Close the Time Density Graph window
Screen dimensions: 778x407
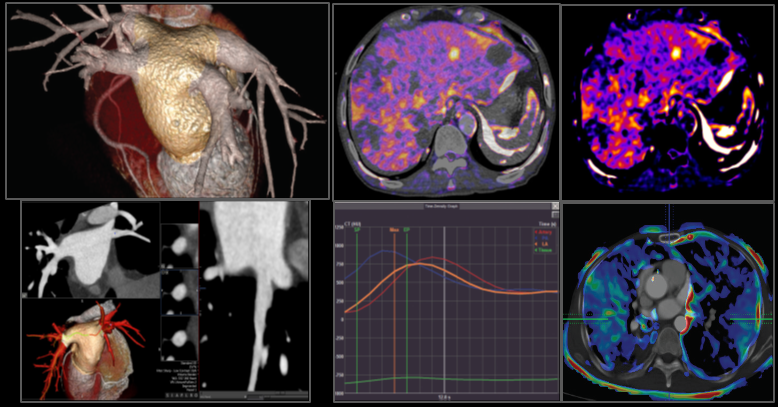tap(554, 206)
